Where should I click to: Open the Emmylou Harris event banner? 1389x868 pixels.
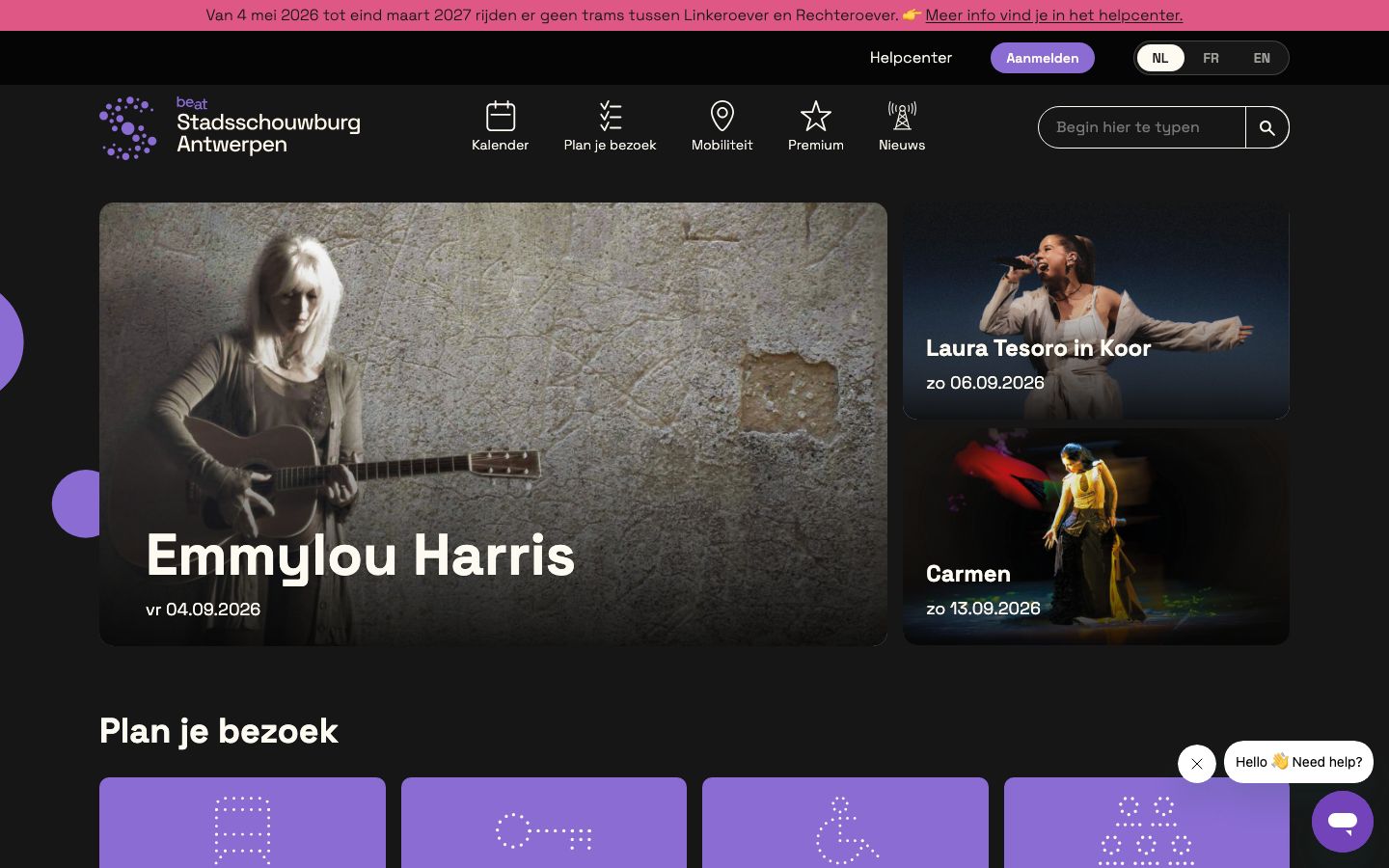[x=493, y=424]
